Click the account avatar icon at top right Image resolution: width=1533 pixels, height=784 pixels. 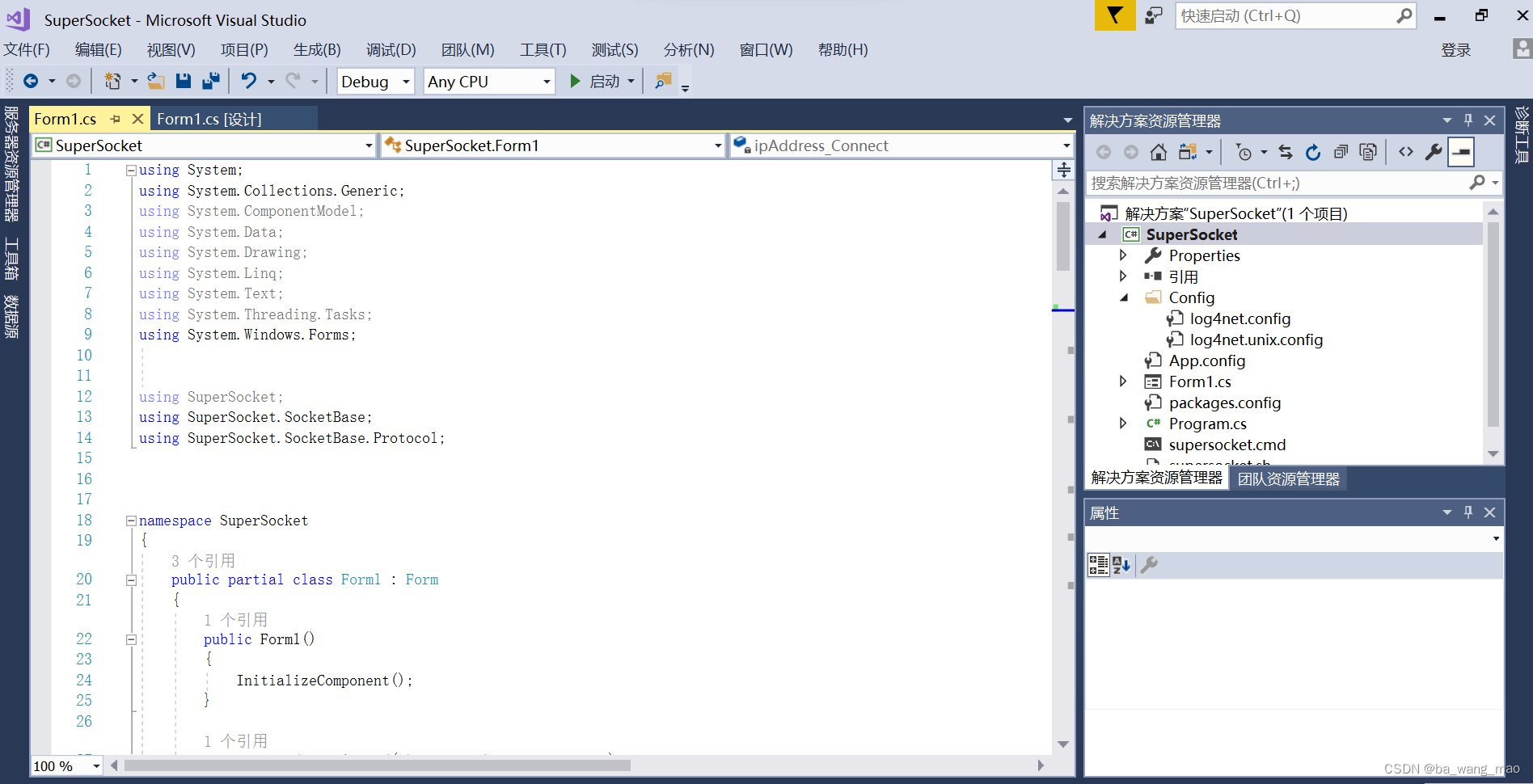(x=1522, y=49)
